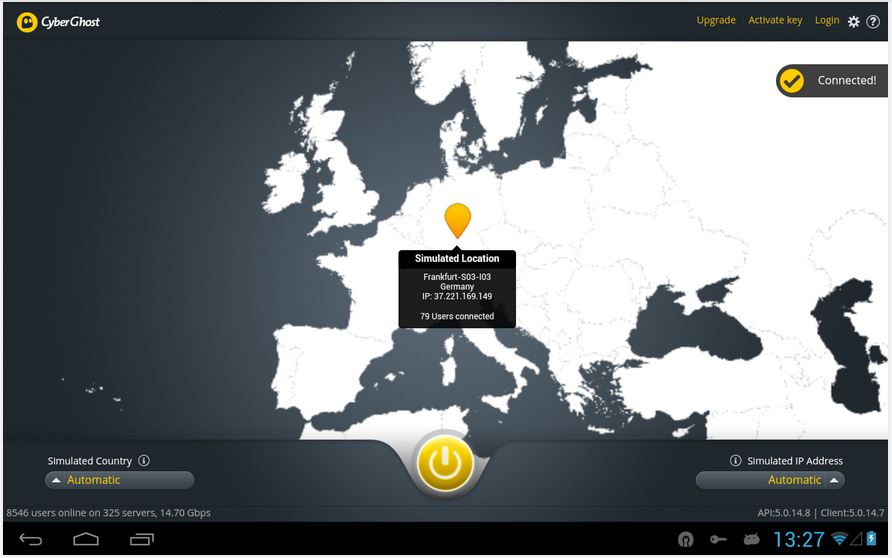The image size is (892, 558).
Task: Toggle the yellow power button to disconnect
Action: coord(445,464)
